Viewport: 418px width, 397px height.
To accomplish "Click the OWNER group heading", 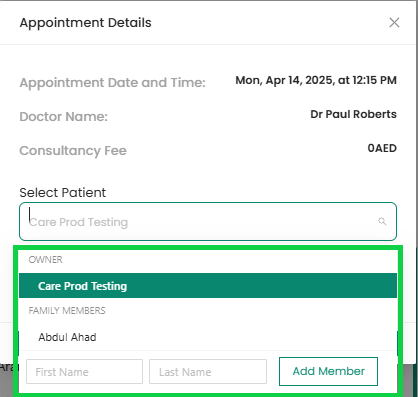I will pos(45,260).
